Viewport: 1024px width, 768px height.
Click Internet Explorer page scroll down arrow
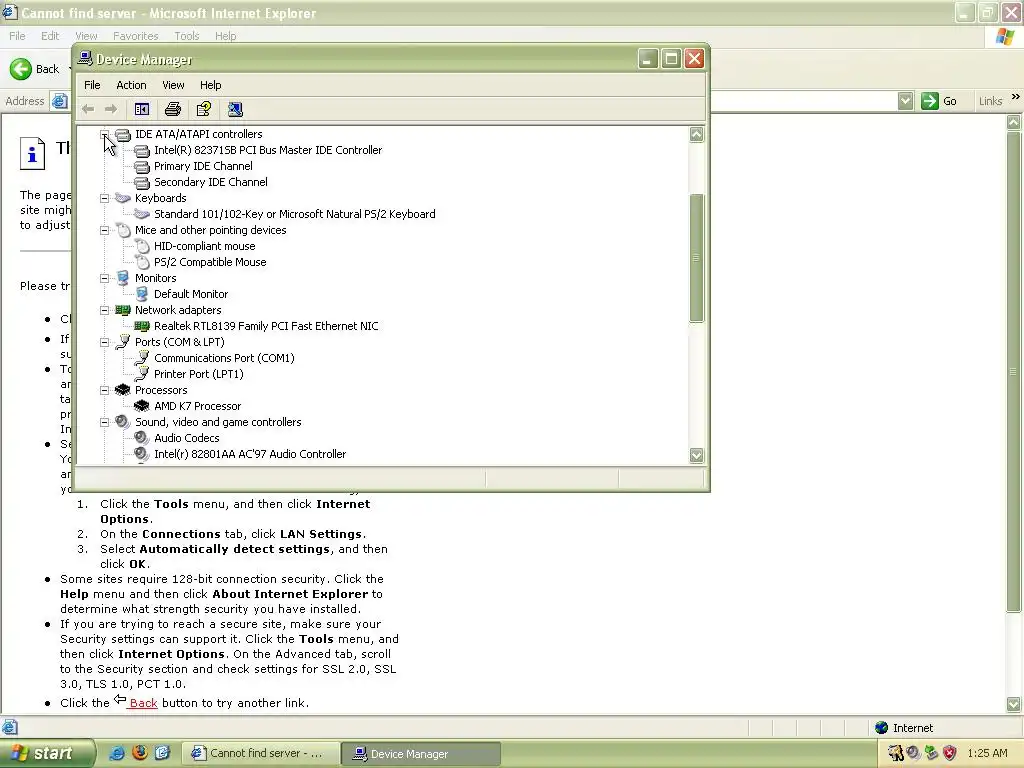coord(1013,704)
